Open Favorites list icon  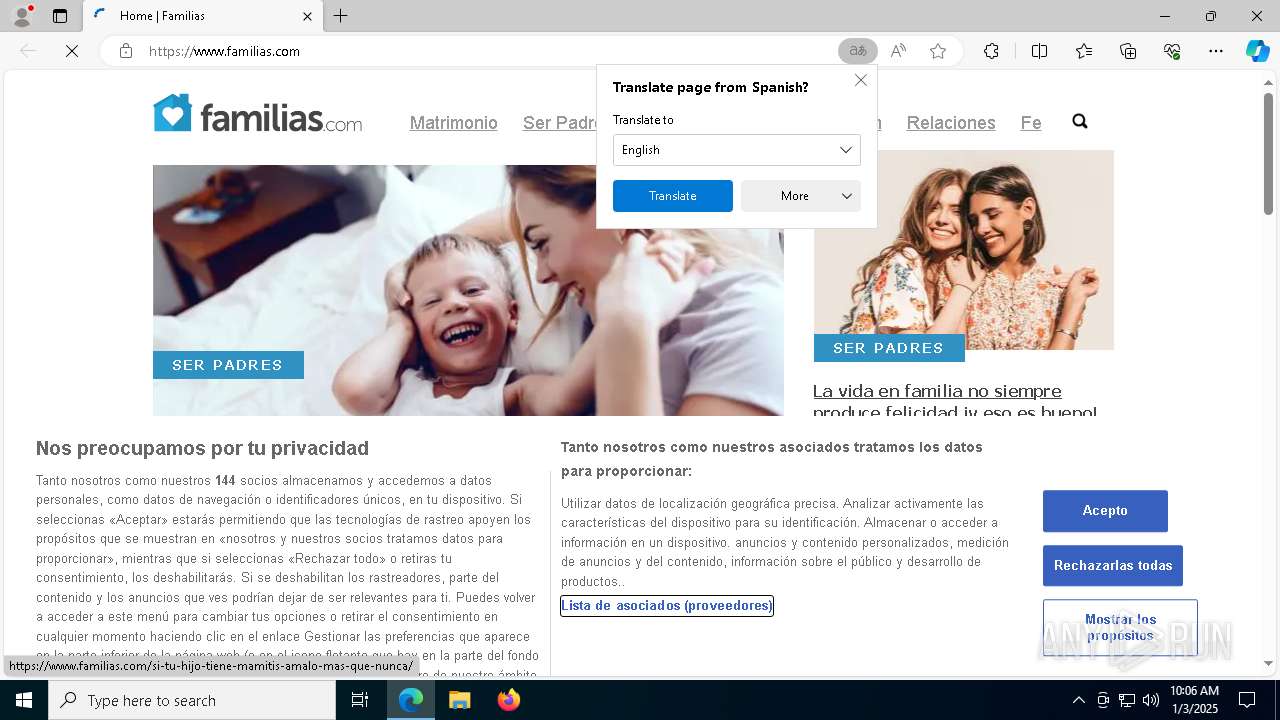pyautogui.click(x=1084, y=51)
